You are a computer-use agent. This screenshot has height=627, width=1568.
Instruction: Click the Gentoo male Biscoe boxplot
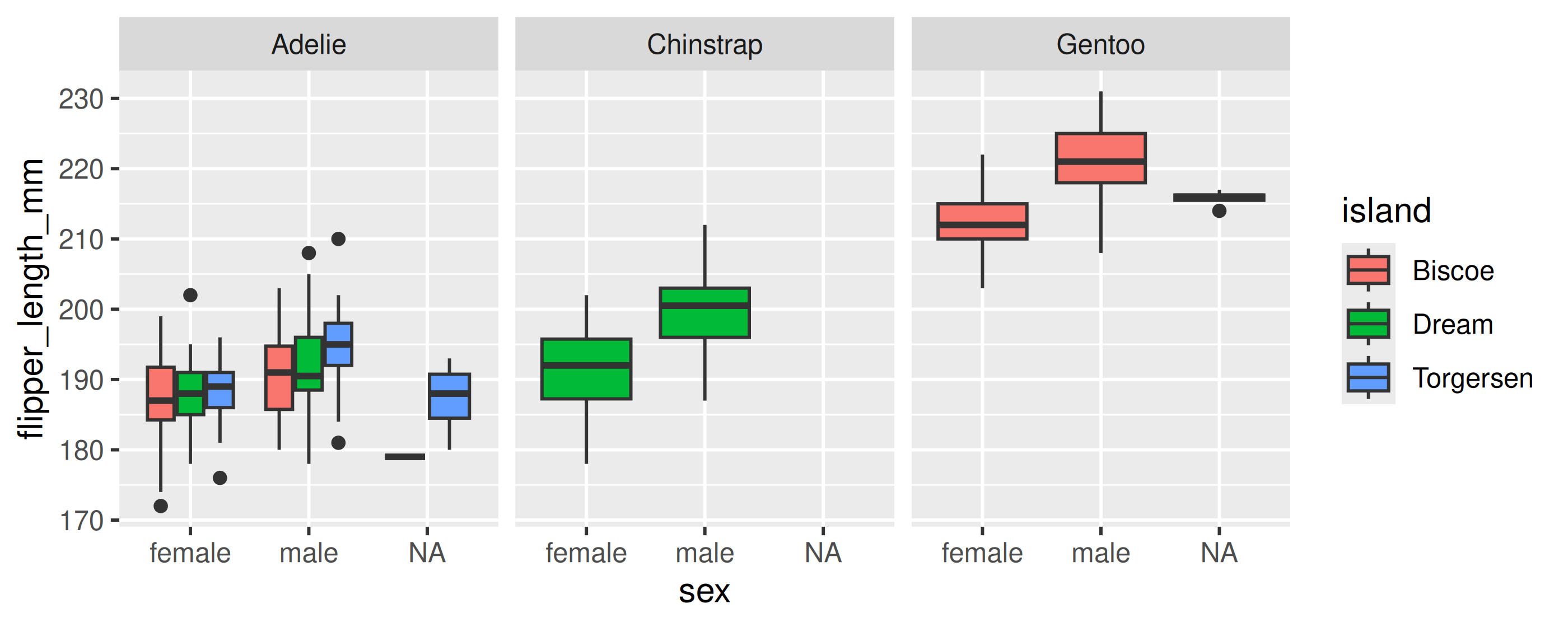(1100, 158)
